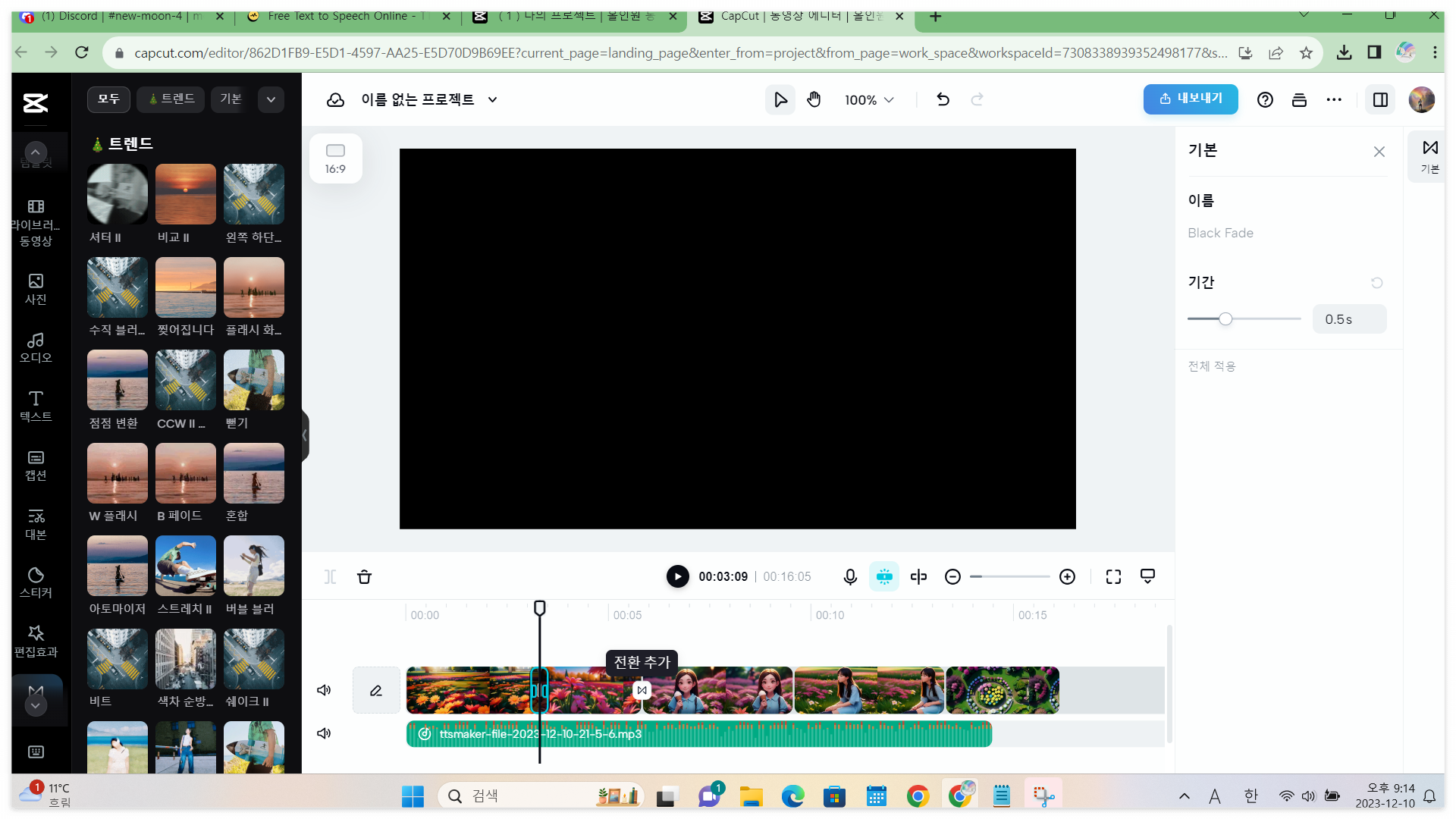This screenshot has height=819, width=1456.
Task: Click 전체 적용 apply to all
Action: pos(1211,366)
